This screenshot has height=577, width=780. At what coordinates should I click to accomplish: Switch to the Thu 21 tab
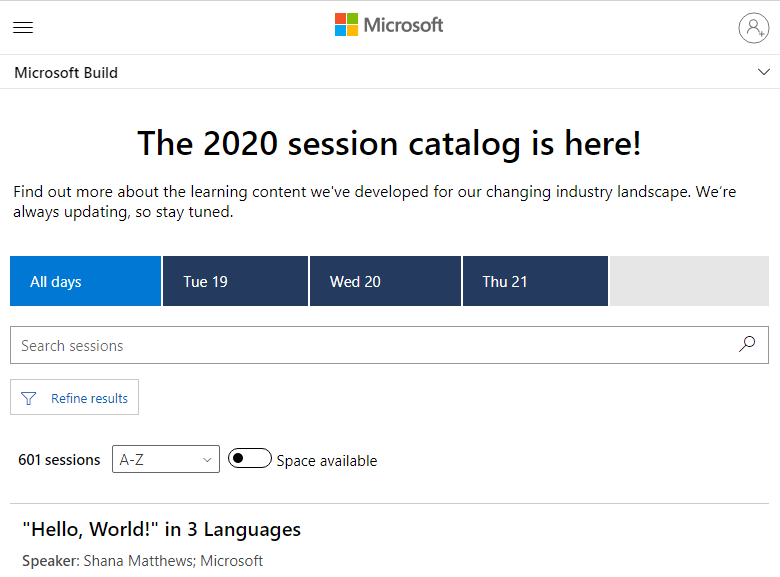(x=535, y=281)
